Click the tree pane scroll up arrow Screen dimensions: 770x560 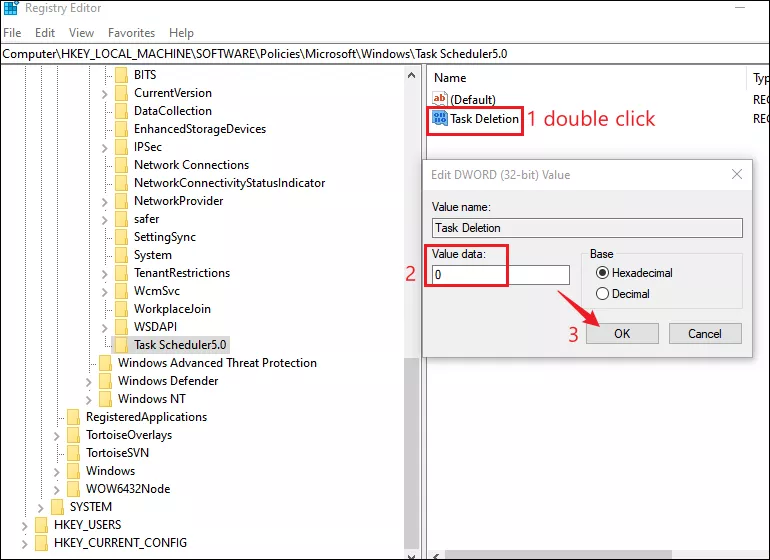(412, 75)
